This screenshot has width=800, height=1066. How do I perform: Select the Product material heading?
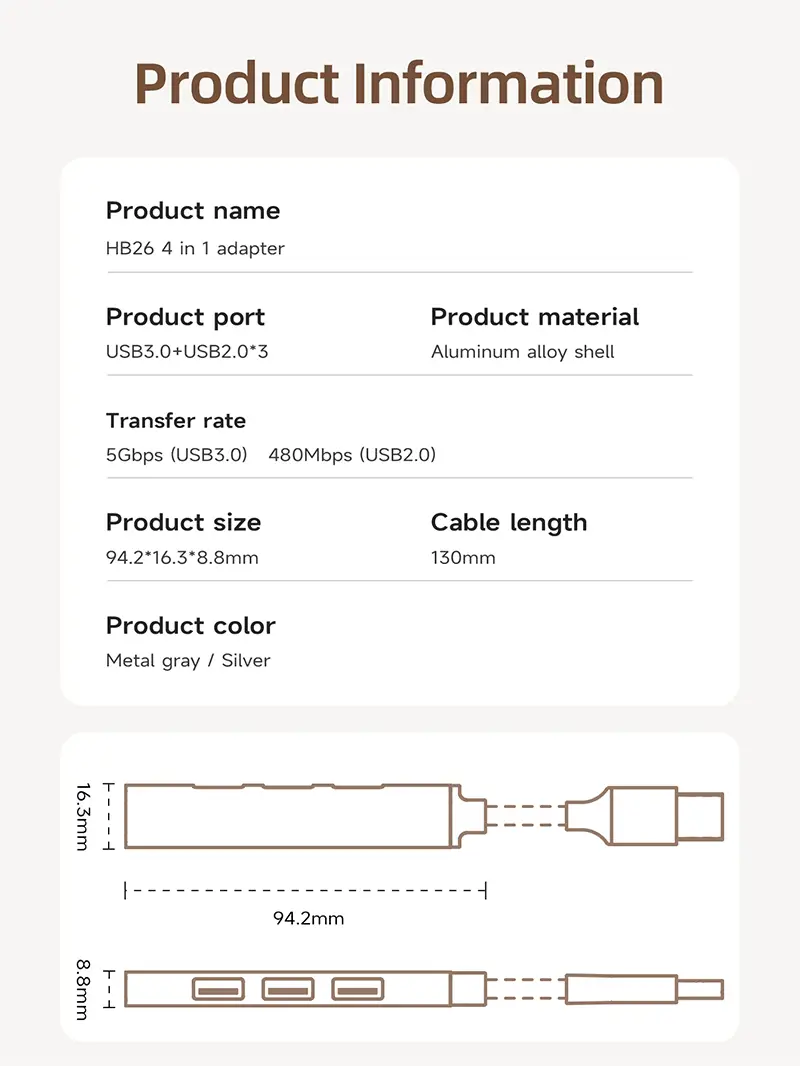point(535,317)
